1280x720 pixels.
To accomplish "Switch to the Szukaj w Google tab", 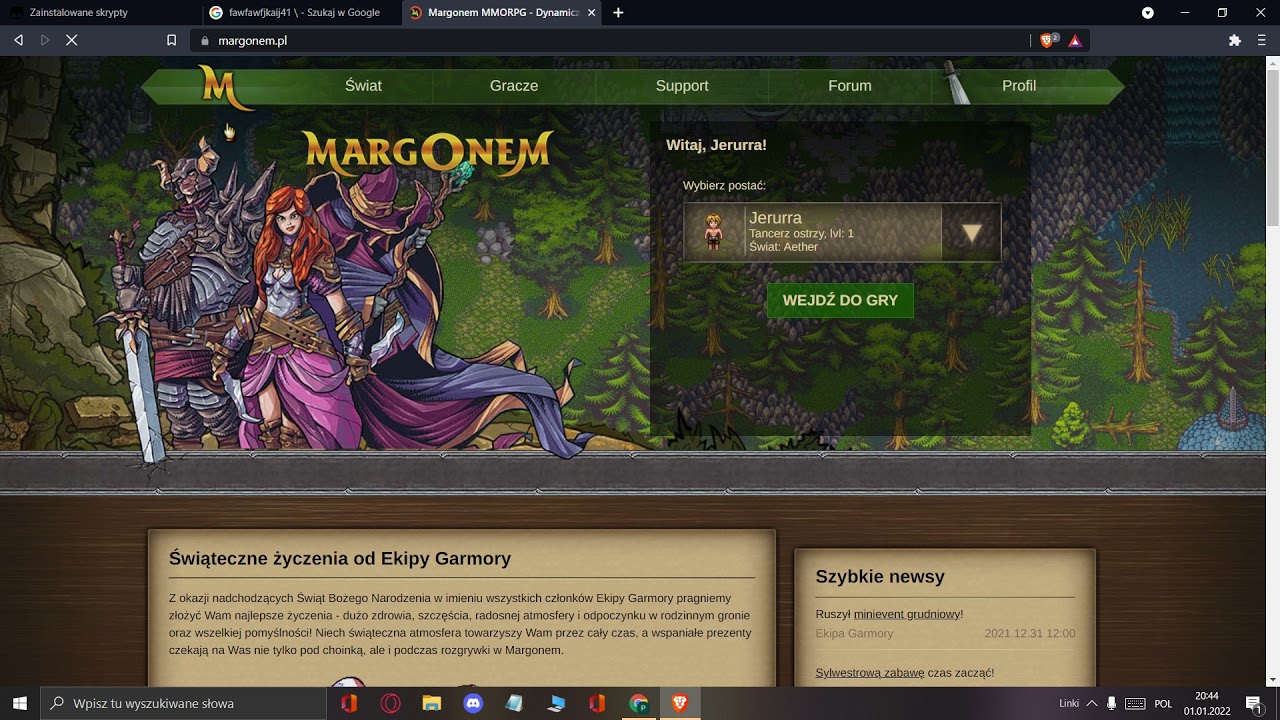I will pos(300,13).
